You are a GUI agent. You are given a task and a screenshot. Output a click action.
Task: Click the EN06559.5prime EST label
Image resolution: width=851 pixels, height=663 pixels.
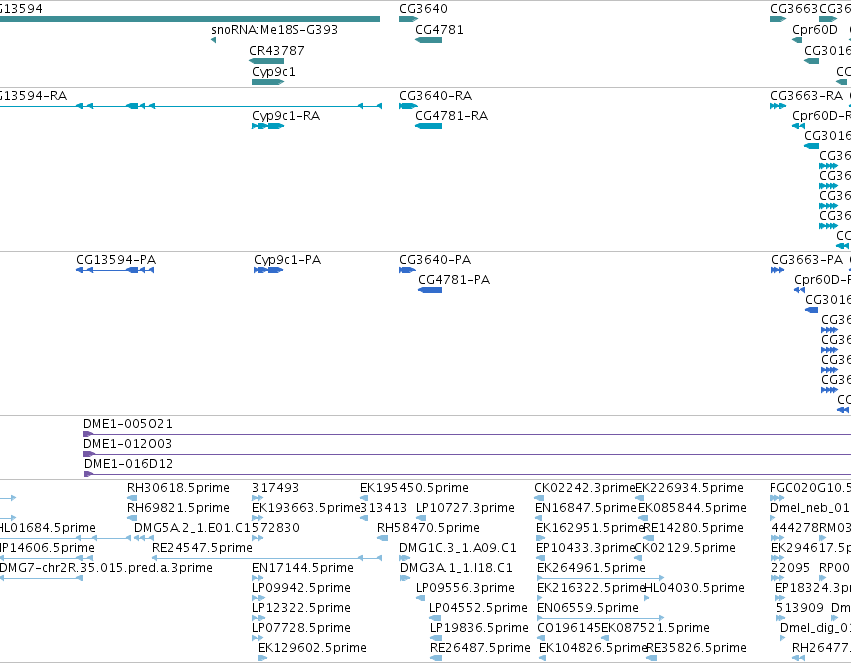588,608
